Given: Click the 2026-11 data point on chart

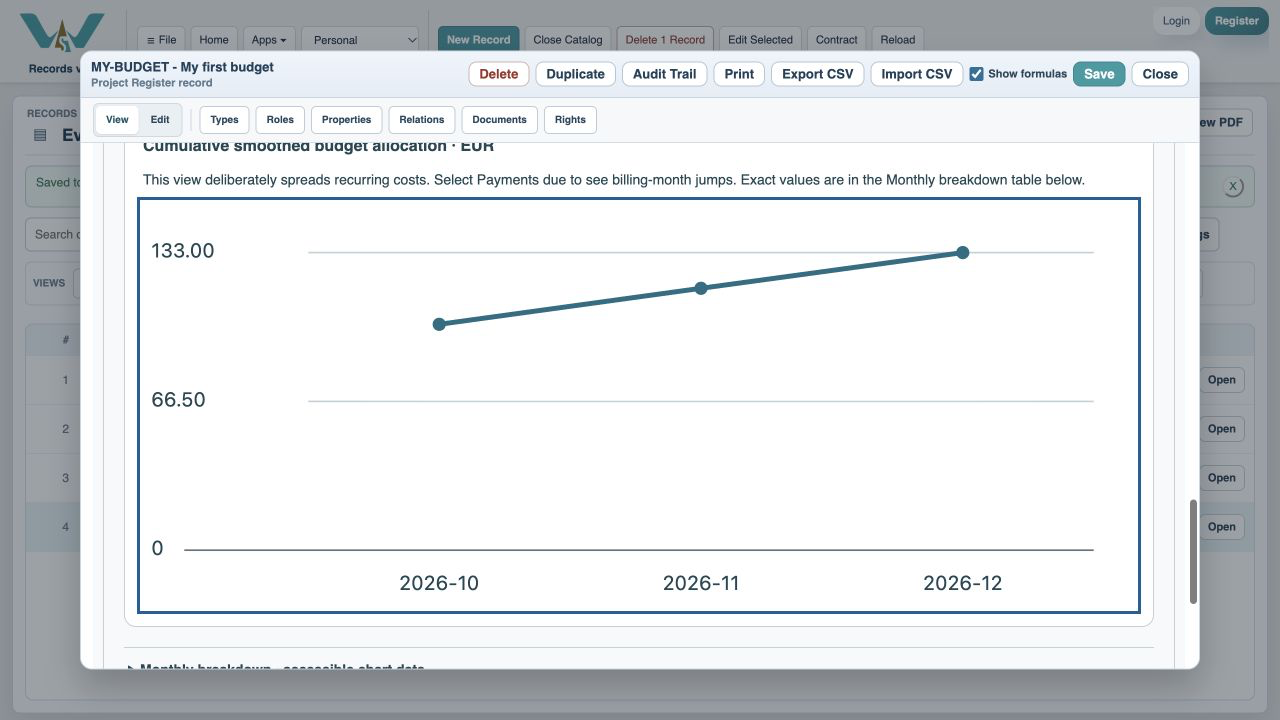Looking at the screenshot, I should click(701, 288).
